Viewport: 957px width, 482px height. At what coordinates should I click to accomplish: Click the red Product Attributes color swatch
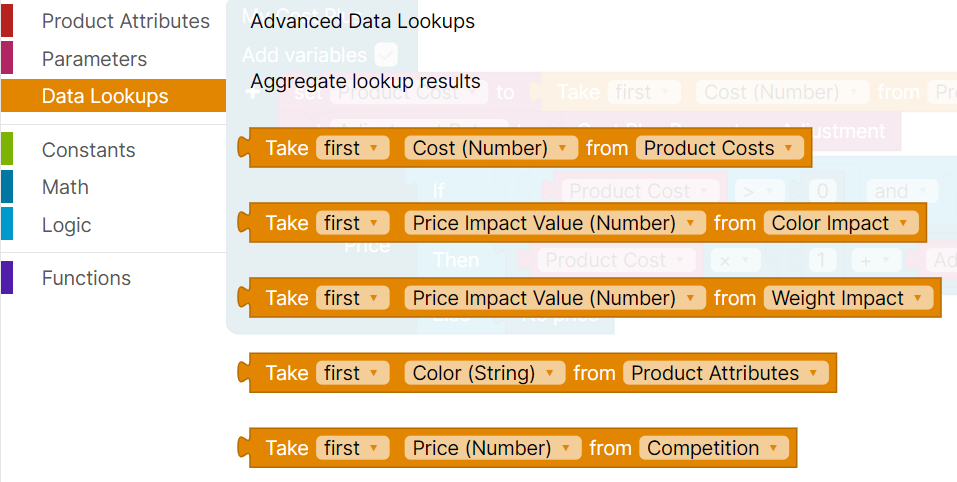point(7,21)
